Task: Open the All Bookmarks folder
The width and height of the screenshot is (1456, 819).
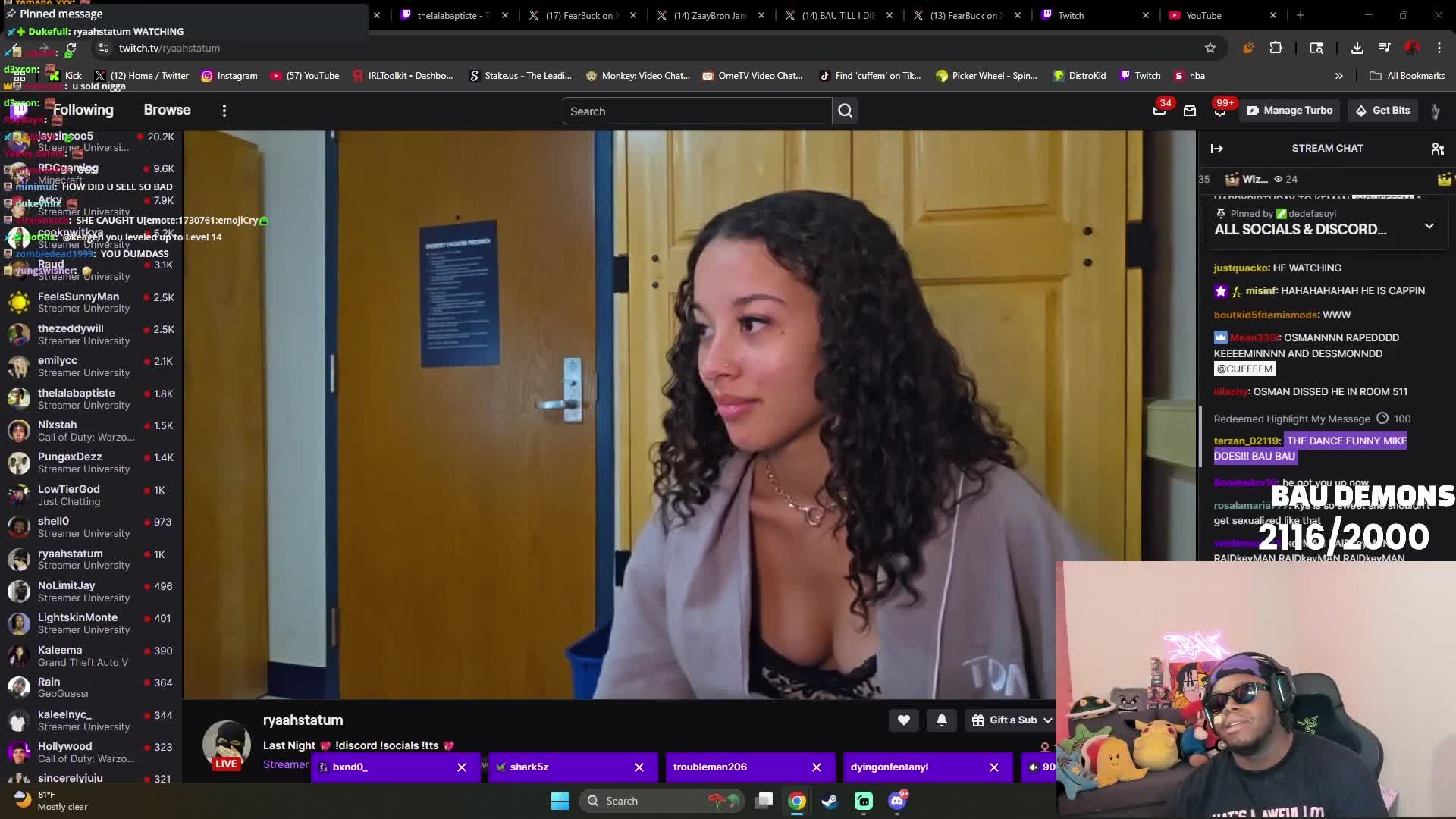Action: tap(1407, 76)
